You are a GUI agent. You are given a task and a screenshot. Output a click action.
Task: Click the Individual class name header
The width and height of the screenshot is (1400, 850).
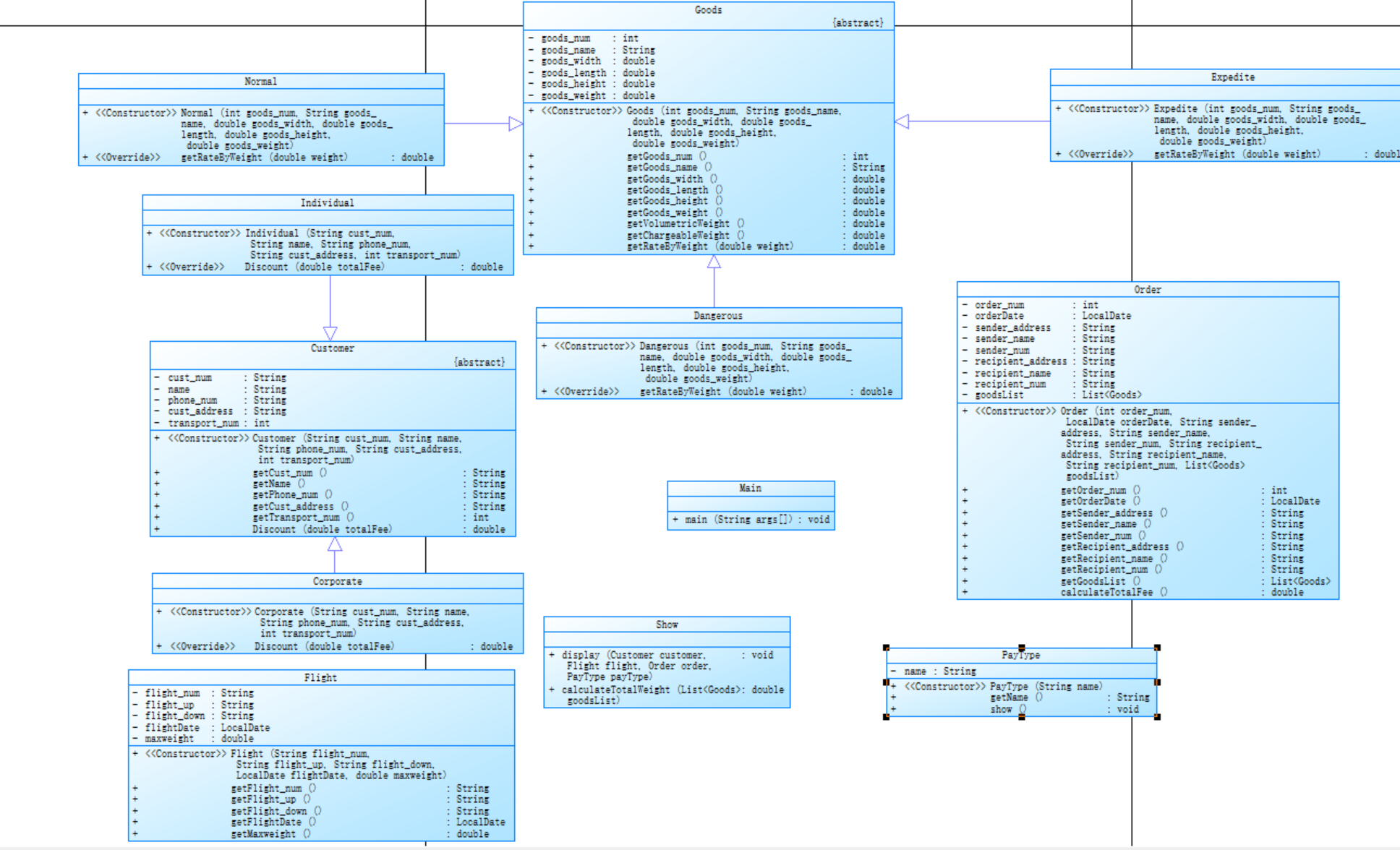tap(327, 203)
